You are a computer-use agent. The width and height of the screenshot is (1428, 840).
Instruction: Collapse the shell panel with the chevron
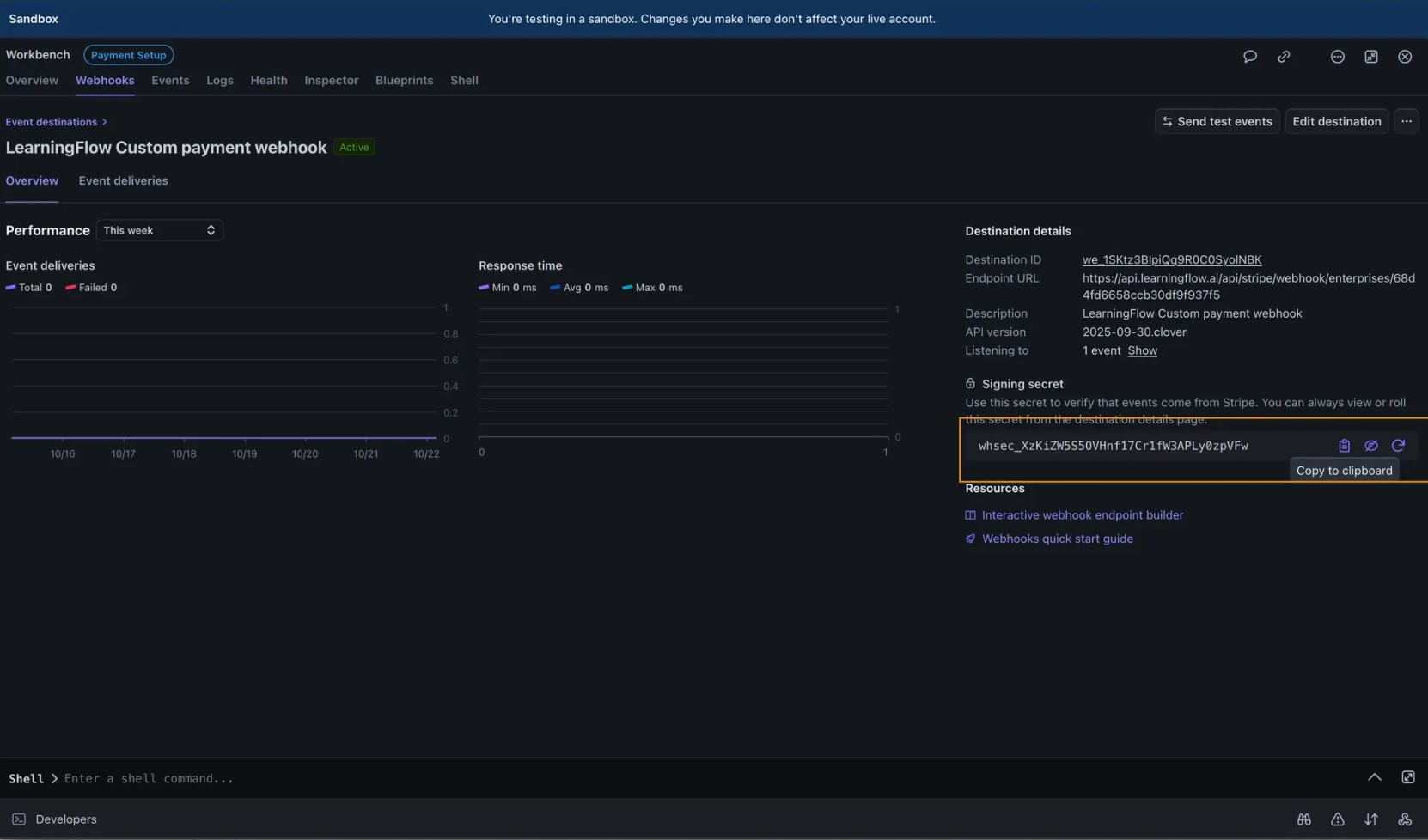click(x=1374, y=776)
